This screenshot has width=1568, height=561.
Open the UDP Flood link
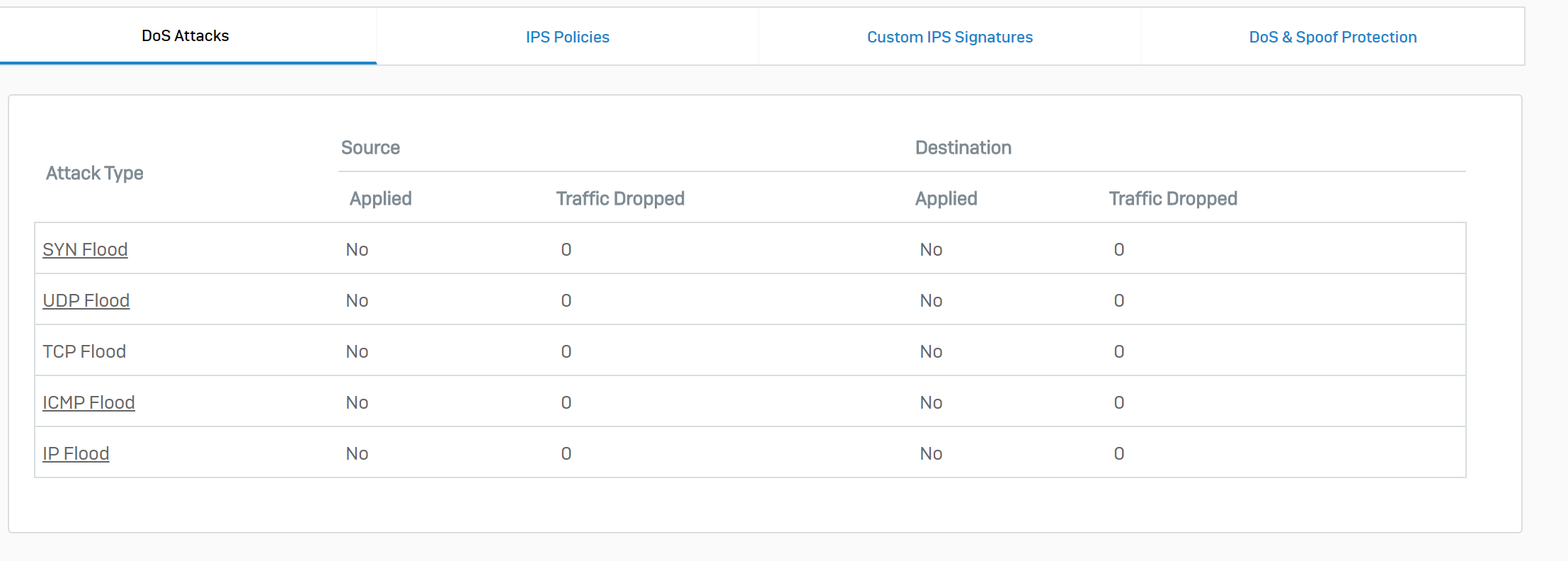click(86, 300)
